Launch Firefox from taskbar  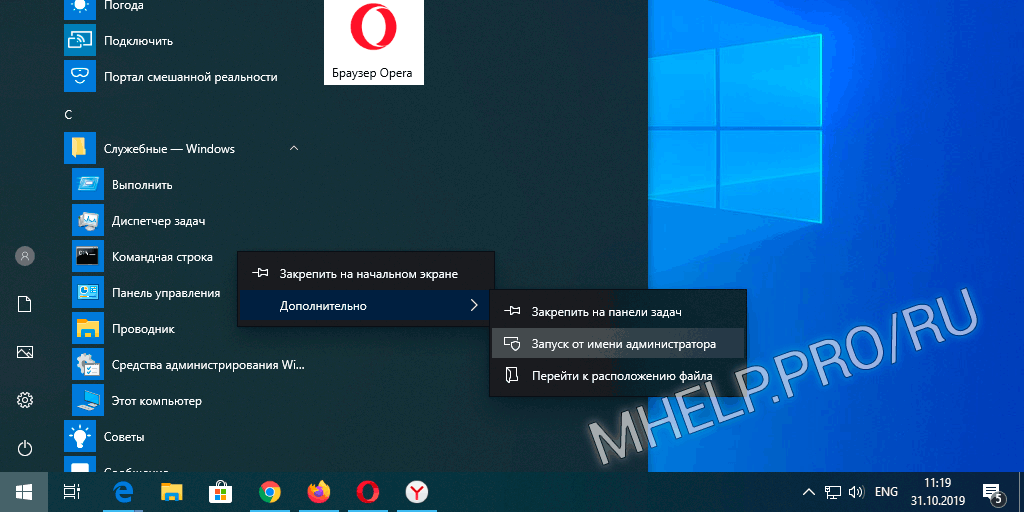pyautogui.click(x=319, y=492)
